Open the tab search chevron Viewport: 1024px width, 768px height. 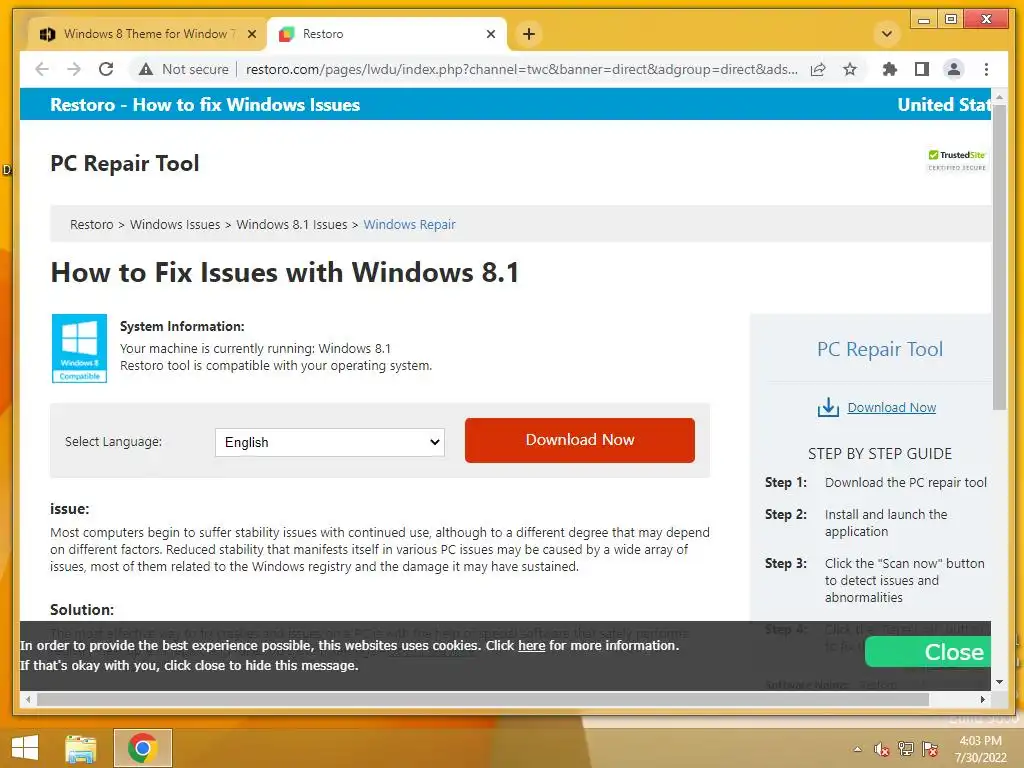tap(887, 34)
